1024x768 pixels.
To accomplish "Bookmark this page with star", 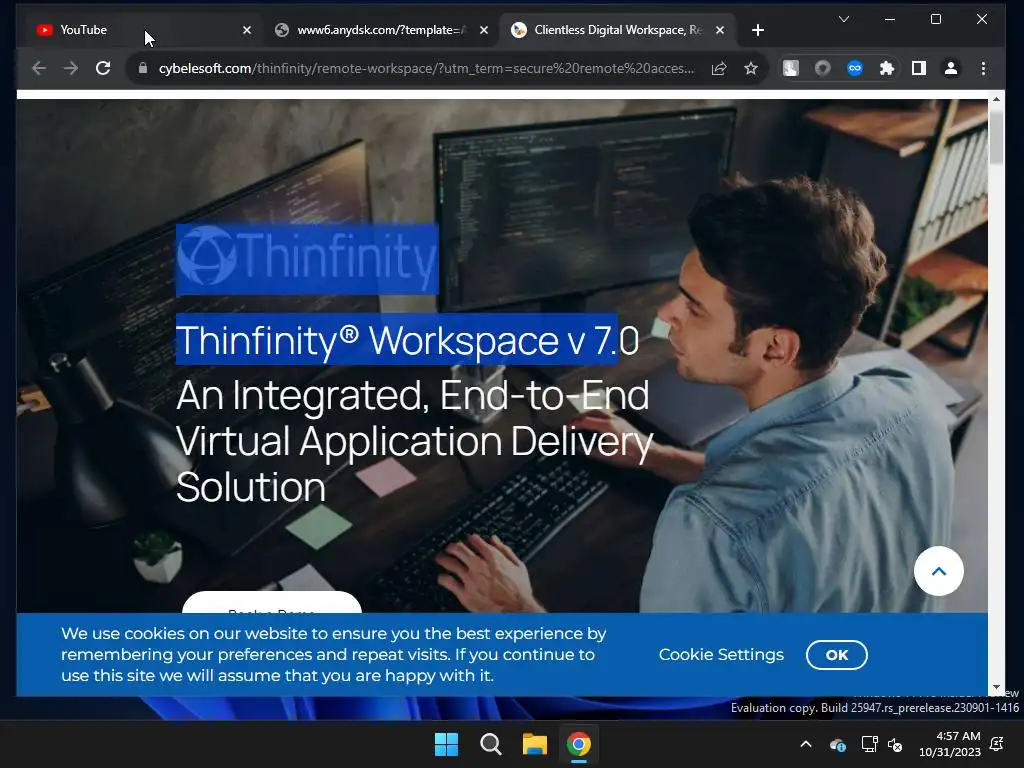I will click(x=751, y=68).
